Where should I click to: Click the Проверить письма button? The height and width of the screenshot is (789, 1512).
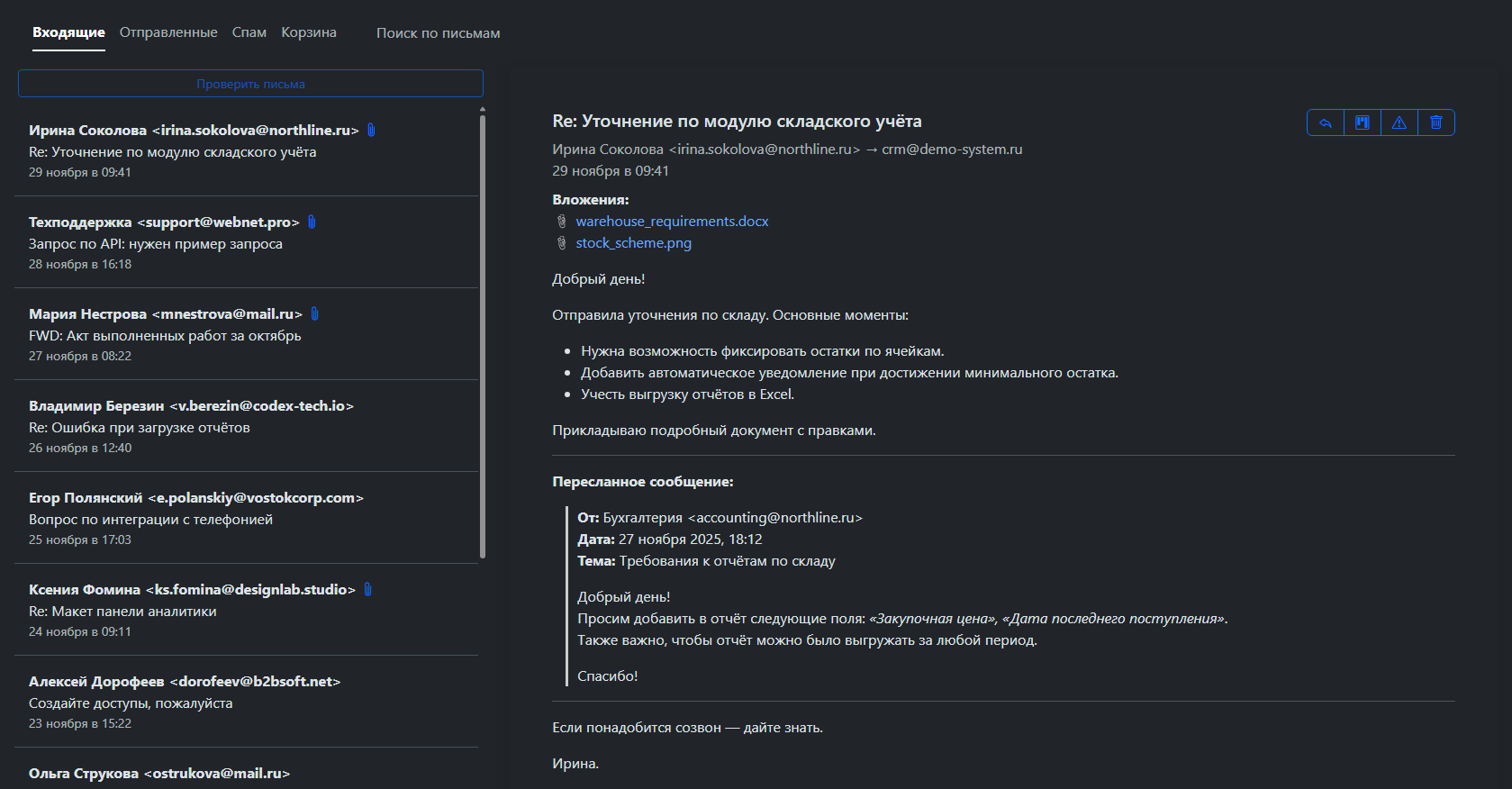click(x=250, y=84)
